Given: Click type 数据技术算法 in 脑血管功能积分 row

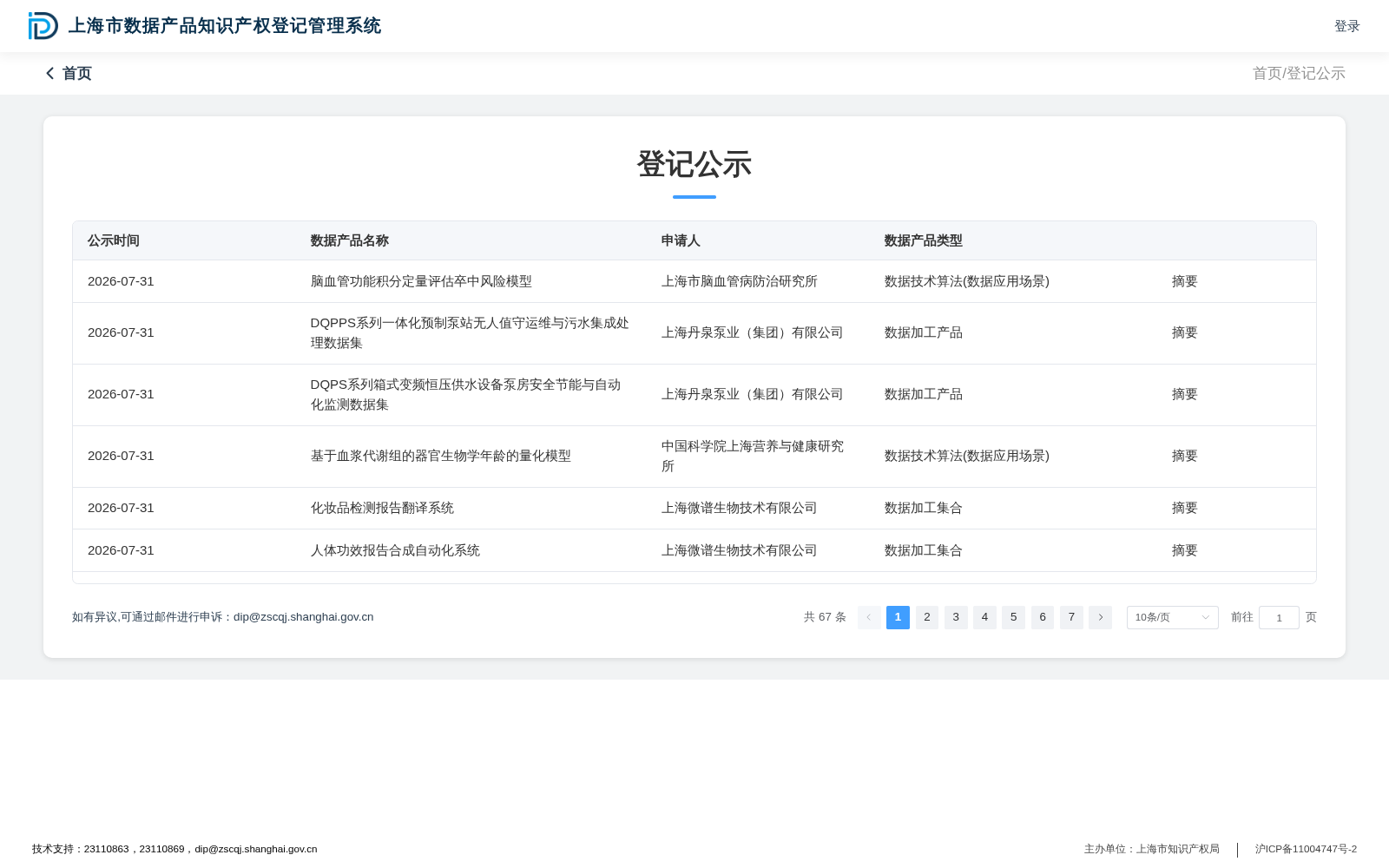Looking at the screenshot, I should click(967, 281).
